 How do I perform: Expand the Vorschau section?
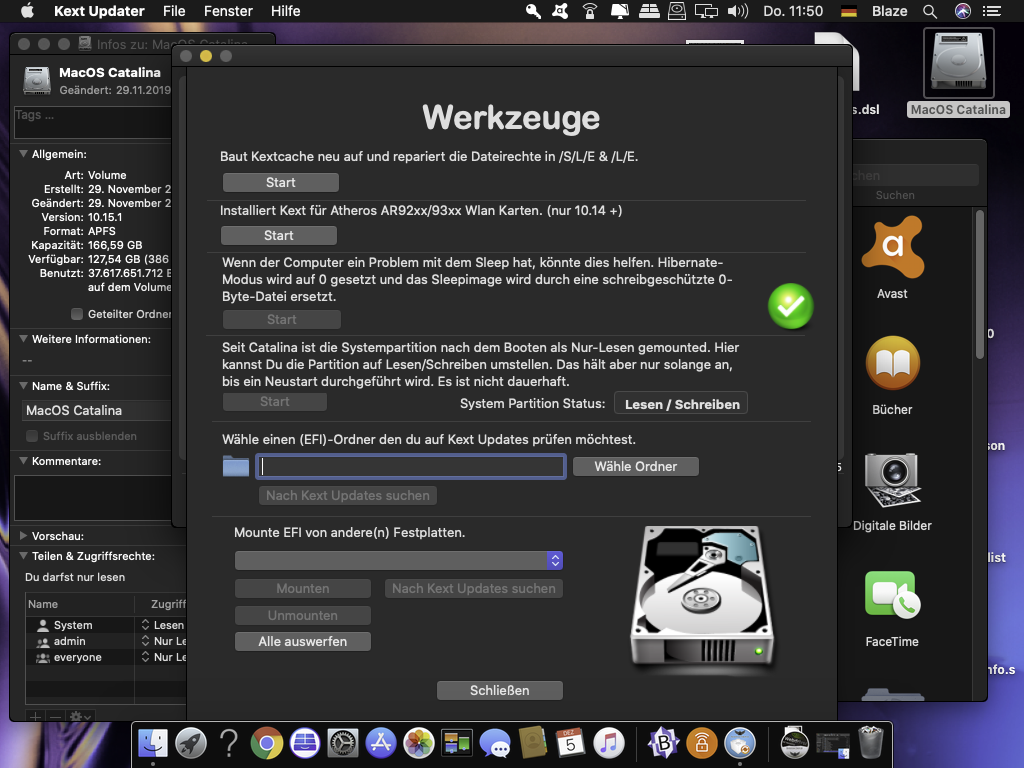[x=24, y=536]
